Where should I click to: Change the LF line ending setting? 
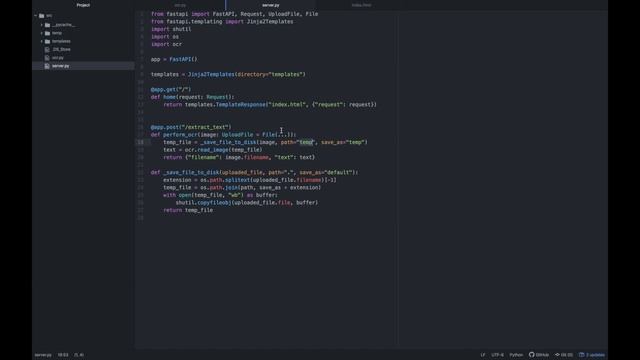(483, 355)
